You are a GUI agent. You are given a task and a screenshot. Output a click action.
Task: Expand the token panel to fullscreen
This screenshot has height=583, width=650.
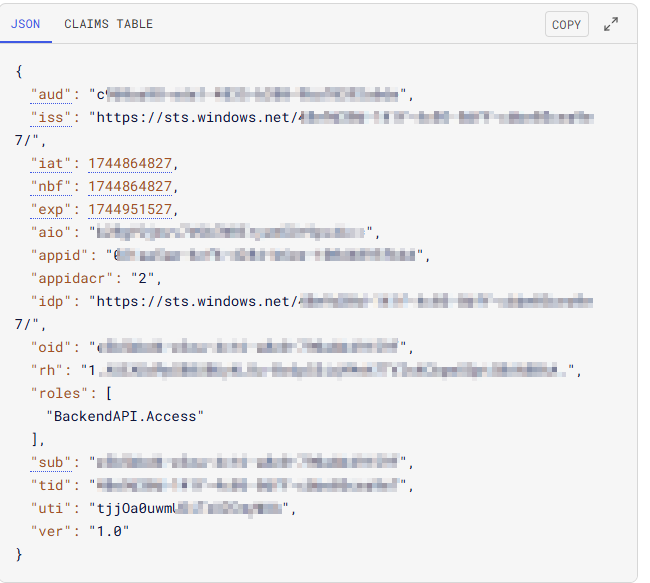click(x=611, y=25)
